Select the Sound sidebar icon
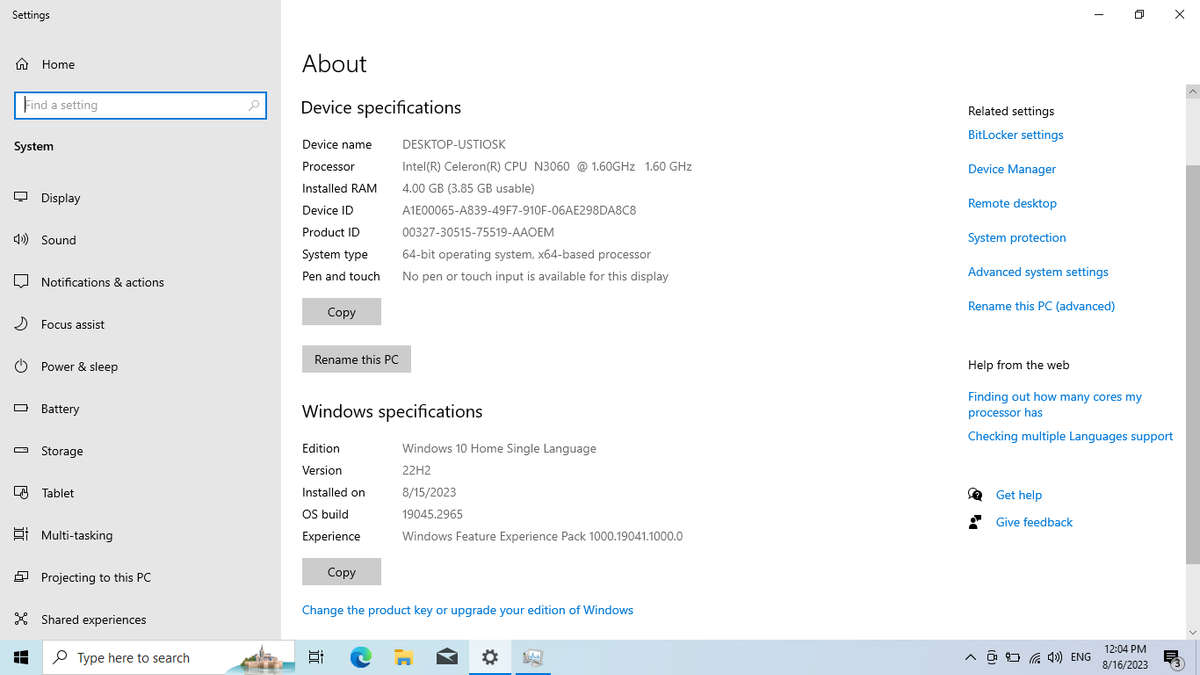The height and width of the screenshot is (675, 1200). [x=22, y=240]
